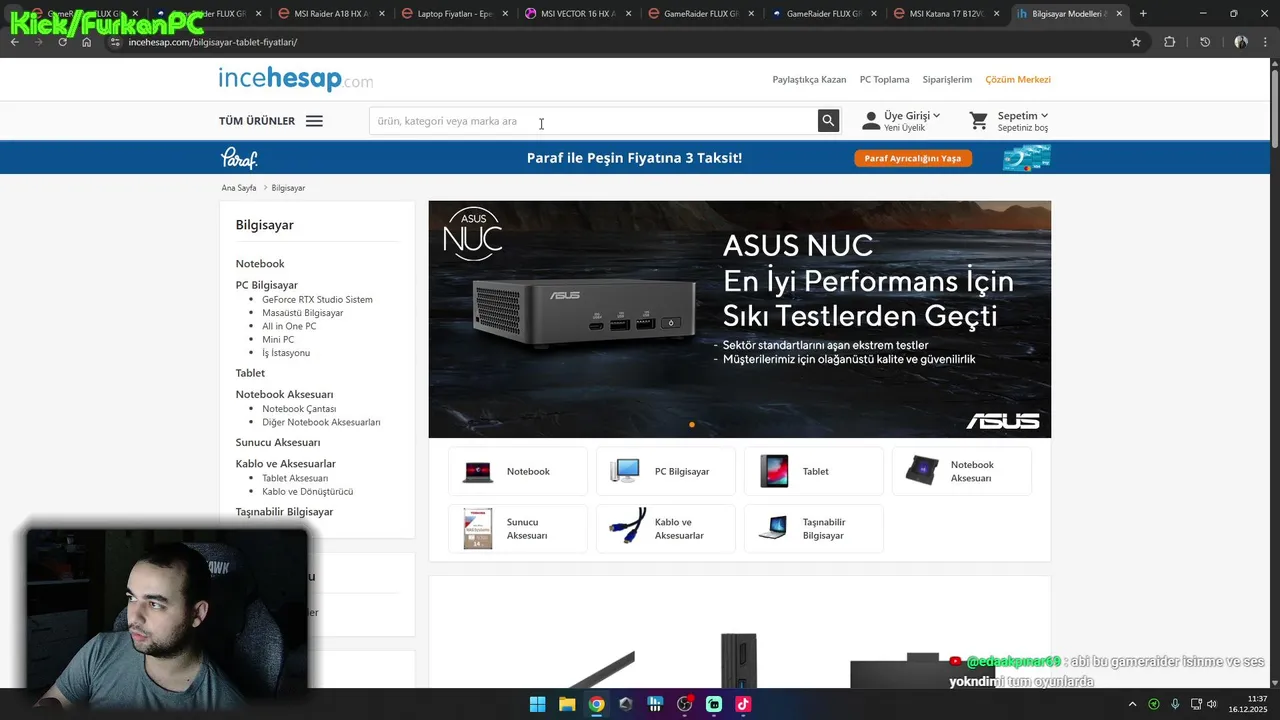Open the hamburger menu next to TÜM ÜRÜNLER
The width and height of the screenshot is (1280, 720).
pos(314,121)
